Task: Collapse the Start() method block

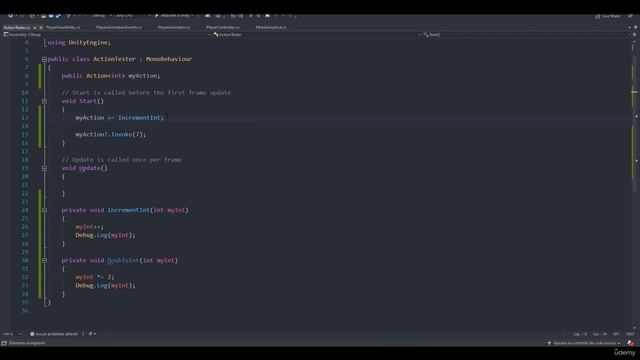Action: 44,101
